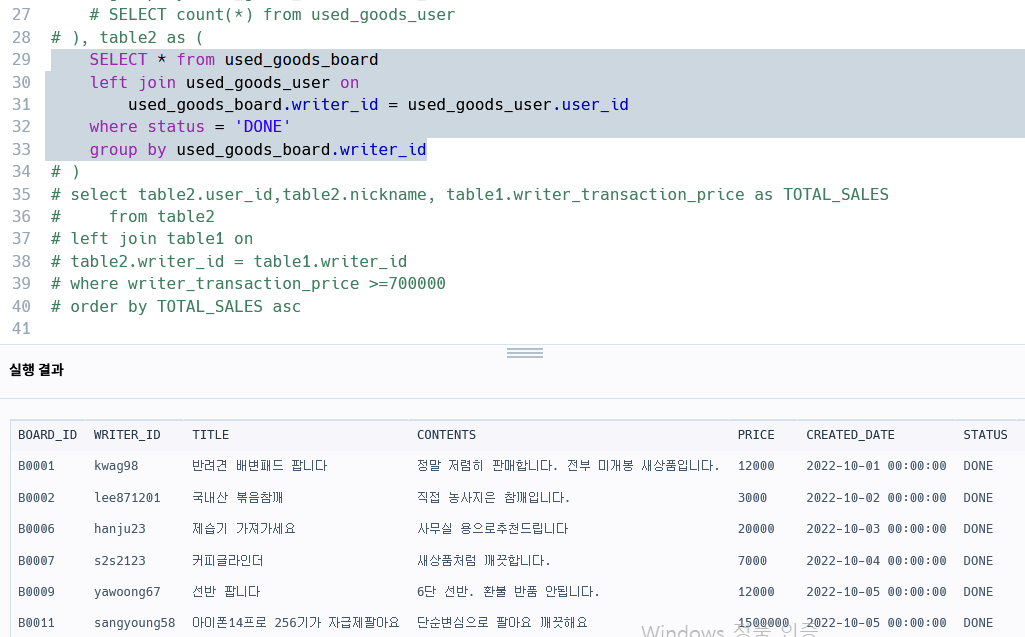Click TOTAL_SALES at end of line 35
The height and width of the screenshot is (637, 1025).
coord(835,194)
